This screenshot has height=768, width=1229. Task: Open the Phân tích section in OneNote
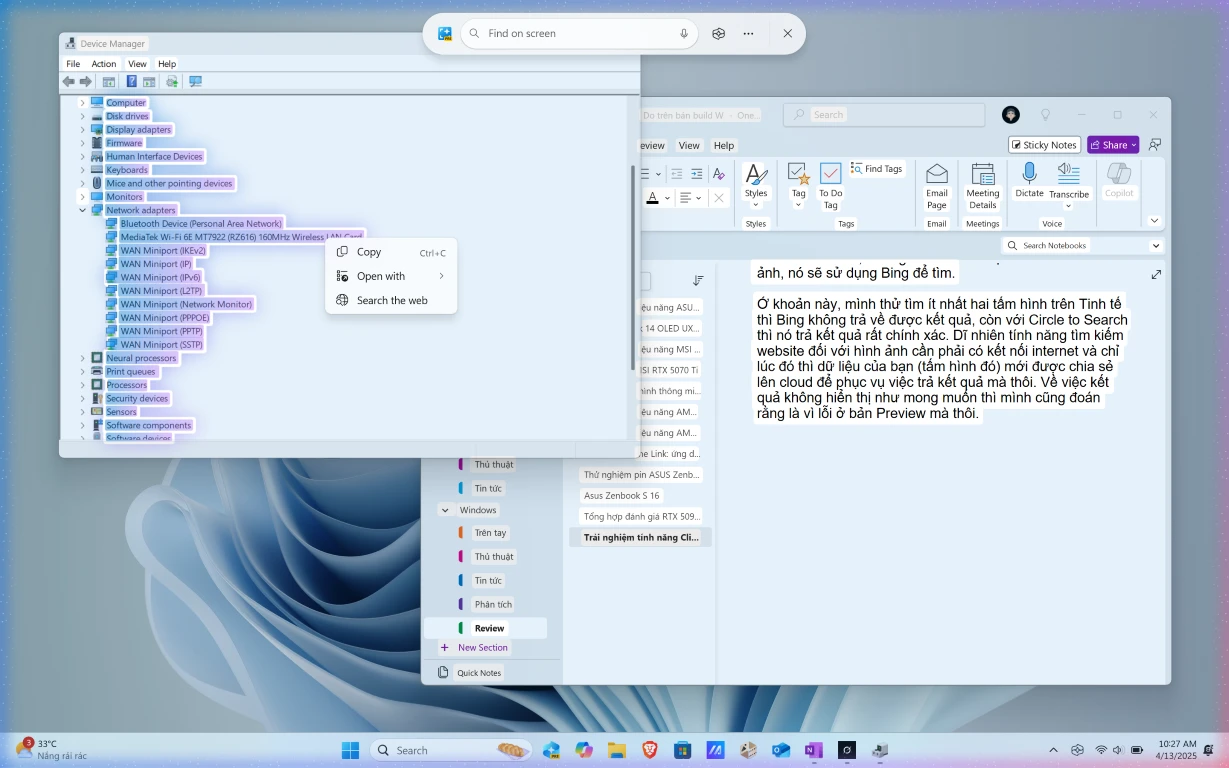coord(493,604)
